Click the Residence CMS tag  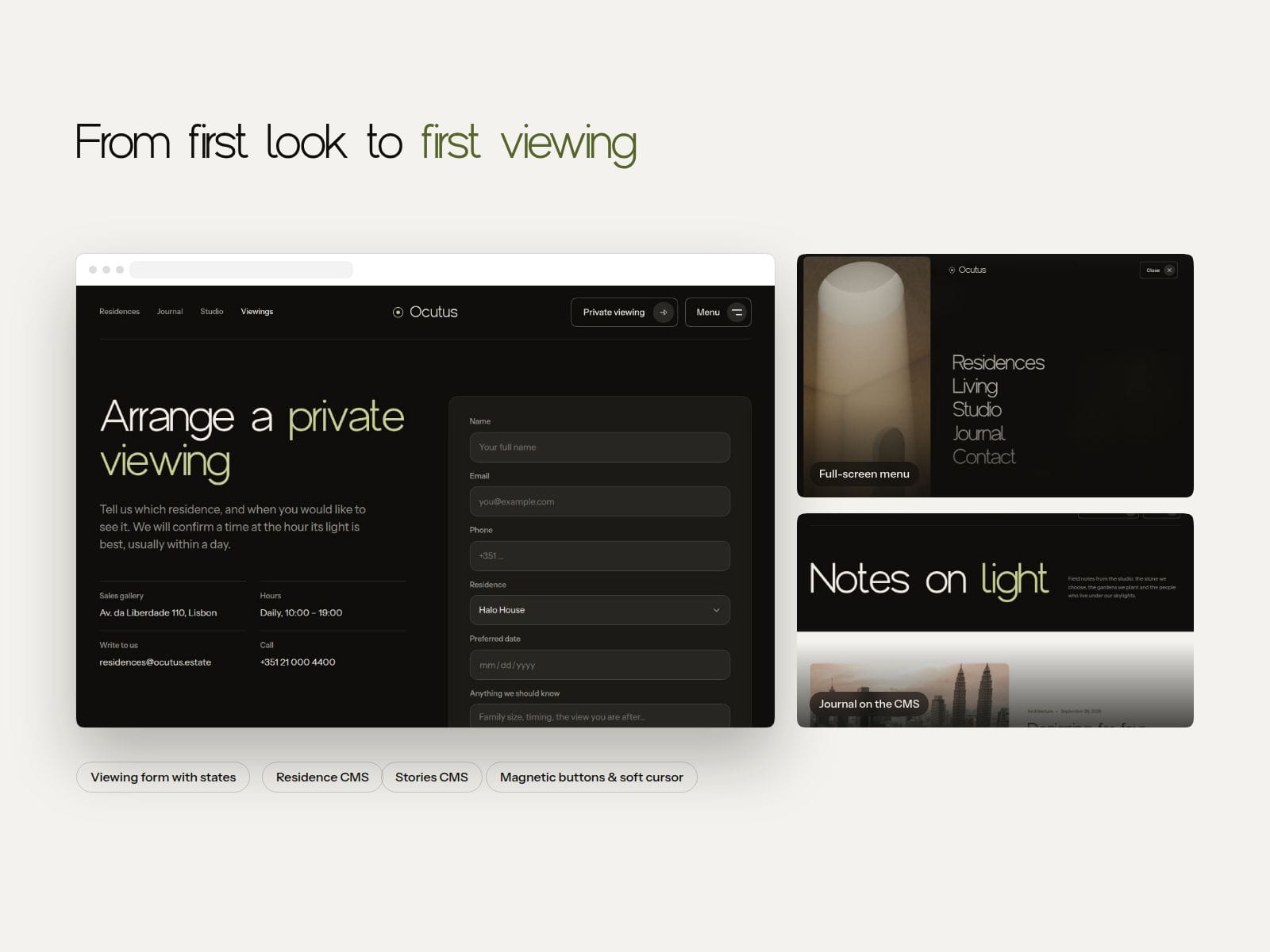click(322, 777)
